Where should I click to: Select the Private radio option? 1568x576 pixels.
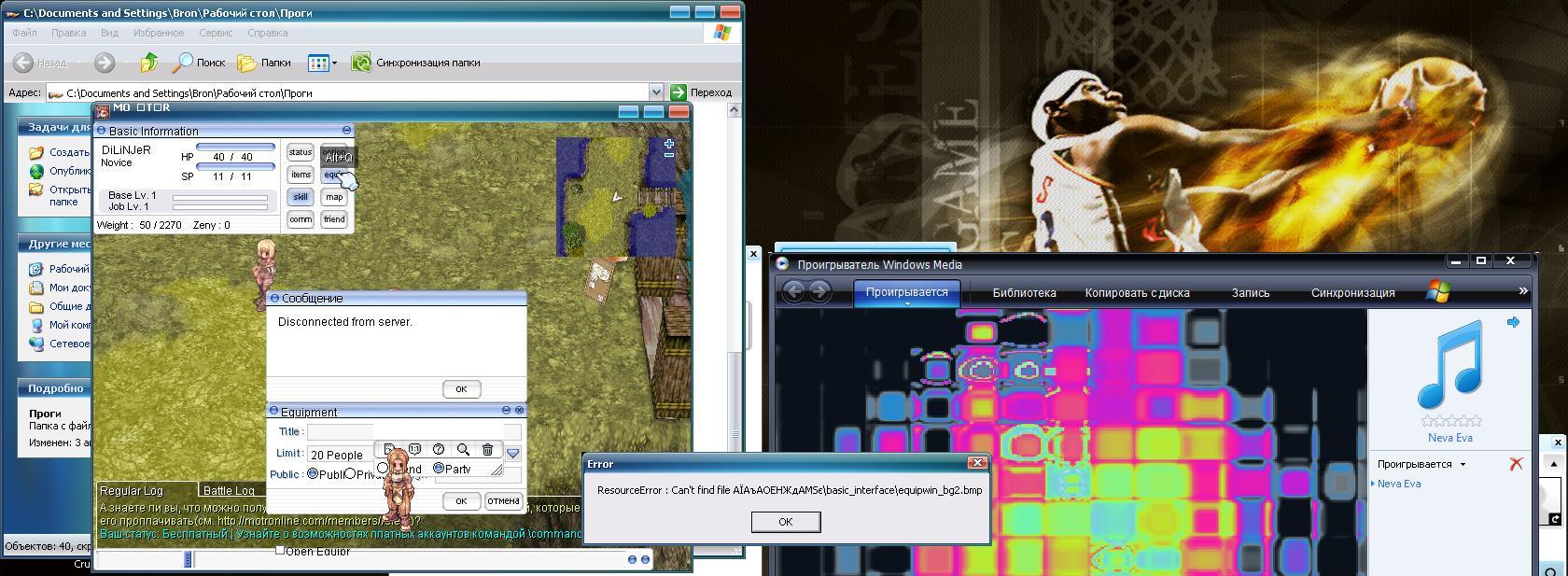click(x=350, y=474)
